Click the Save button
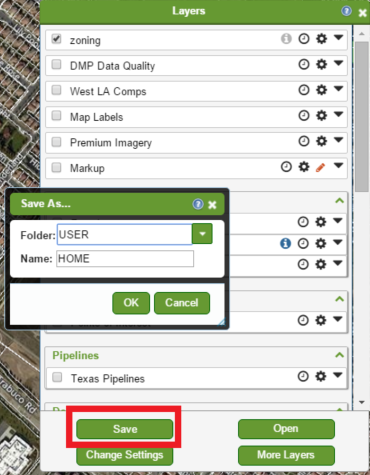The height and width of the screenshot is (475, 370). pos(125,429)
